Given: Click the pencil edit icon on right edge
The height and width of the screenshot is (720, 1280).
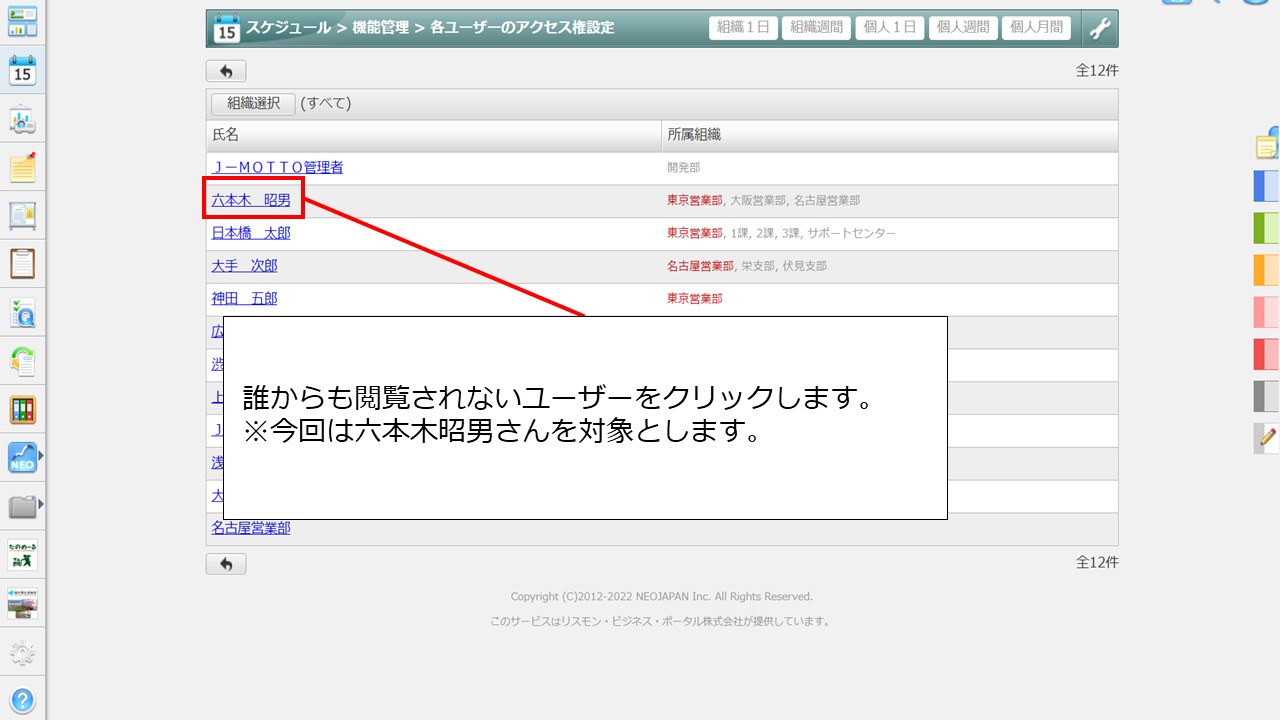Looking at the screenshot, I should pyautogui.click(x=1268, y=438).
